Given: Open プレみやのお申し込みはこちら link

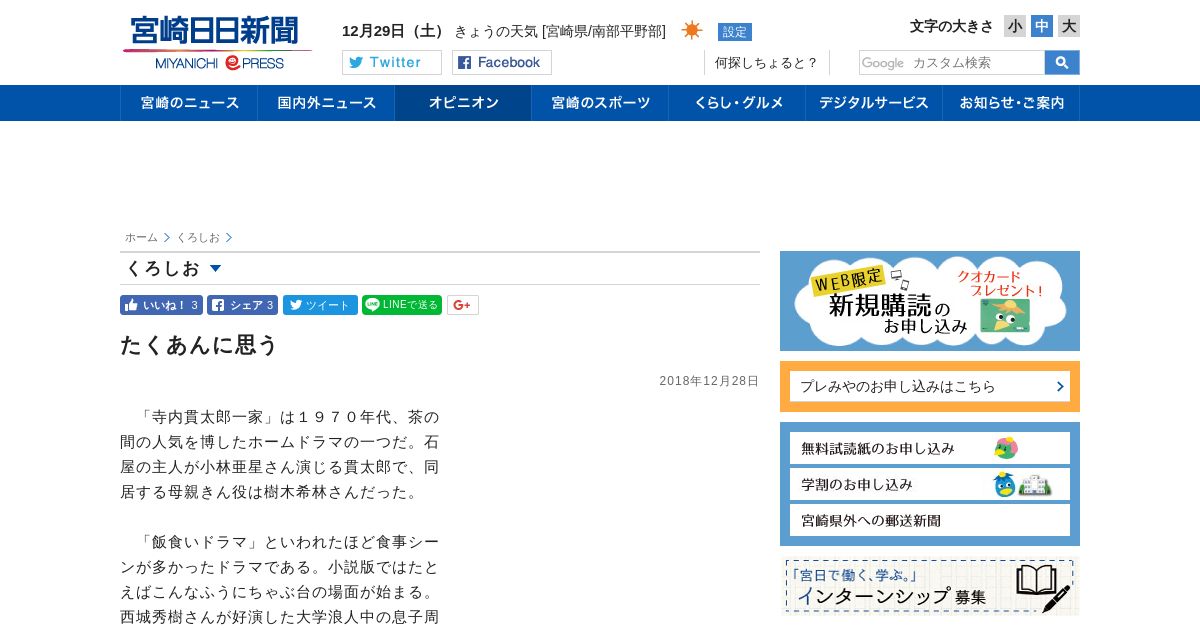Looking at the screenshot, I should tap(930, 386).
